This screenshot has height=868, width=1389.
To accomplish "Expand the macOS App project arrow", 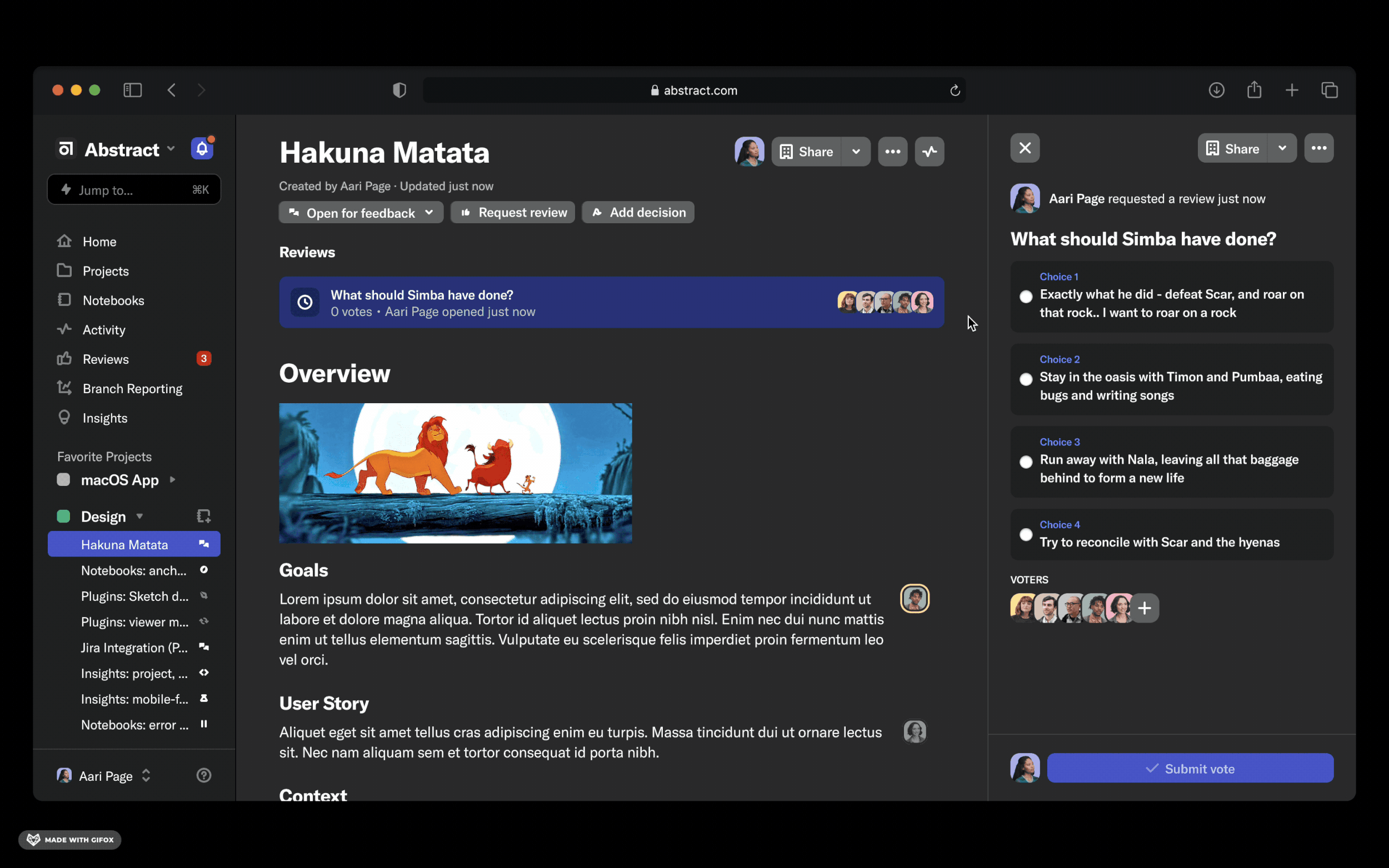I will coord(172,479).
